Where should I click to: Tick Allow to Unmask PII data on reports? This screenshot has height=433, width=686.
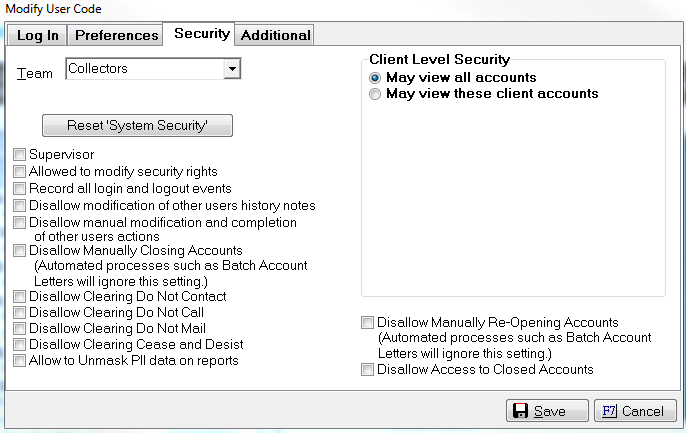point(20,360)
